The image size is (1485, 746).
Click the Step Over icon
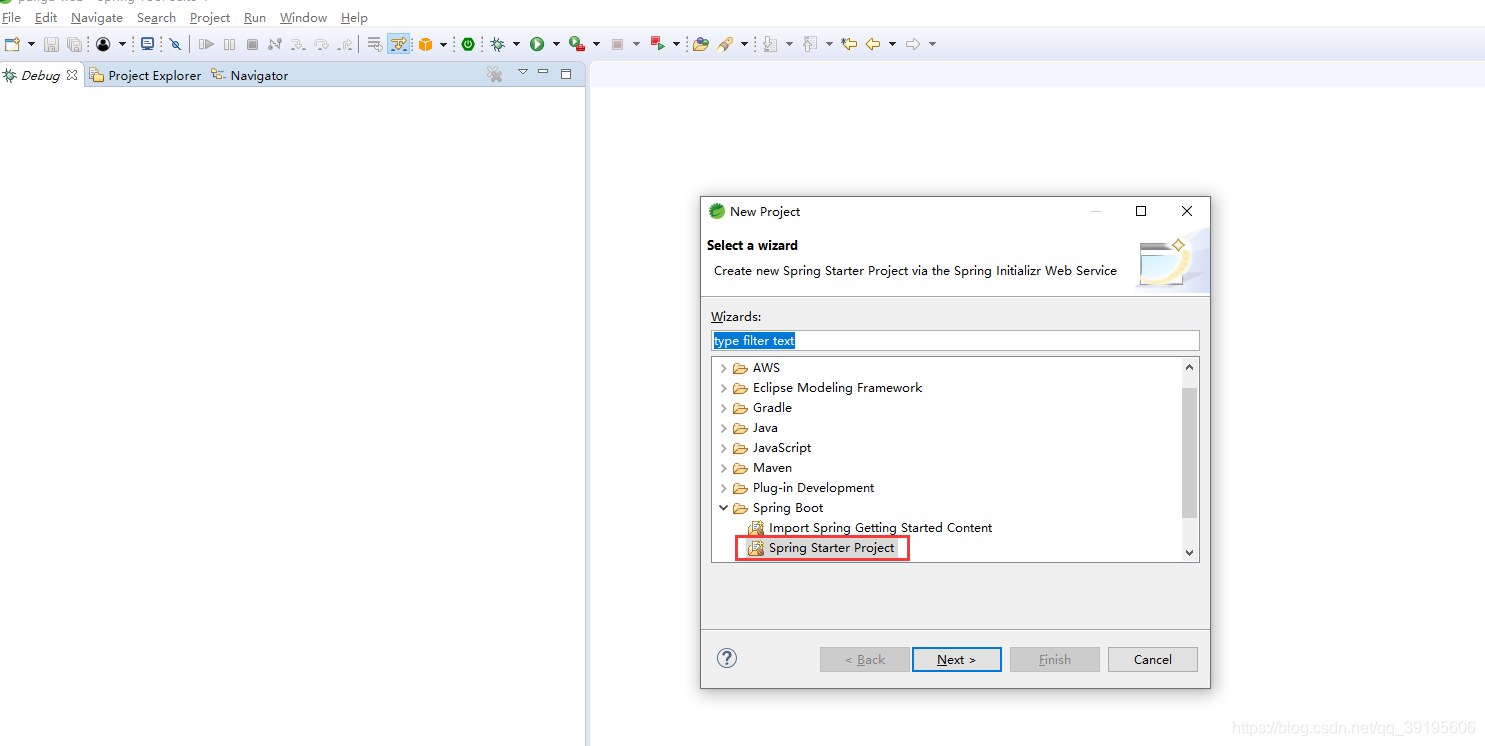click(x=321, y=44)
